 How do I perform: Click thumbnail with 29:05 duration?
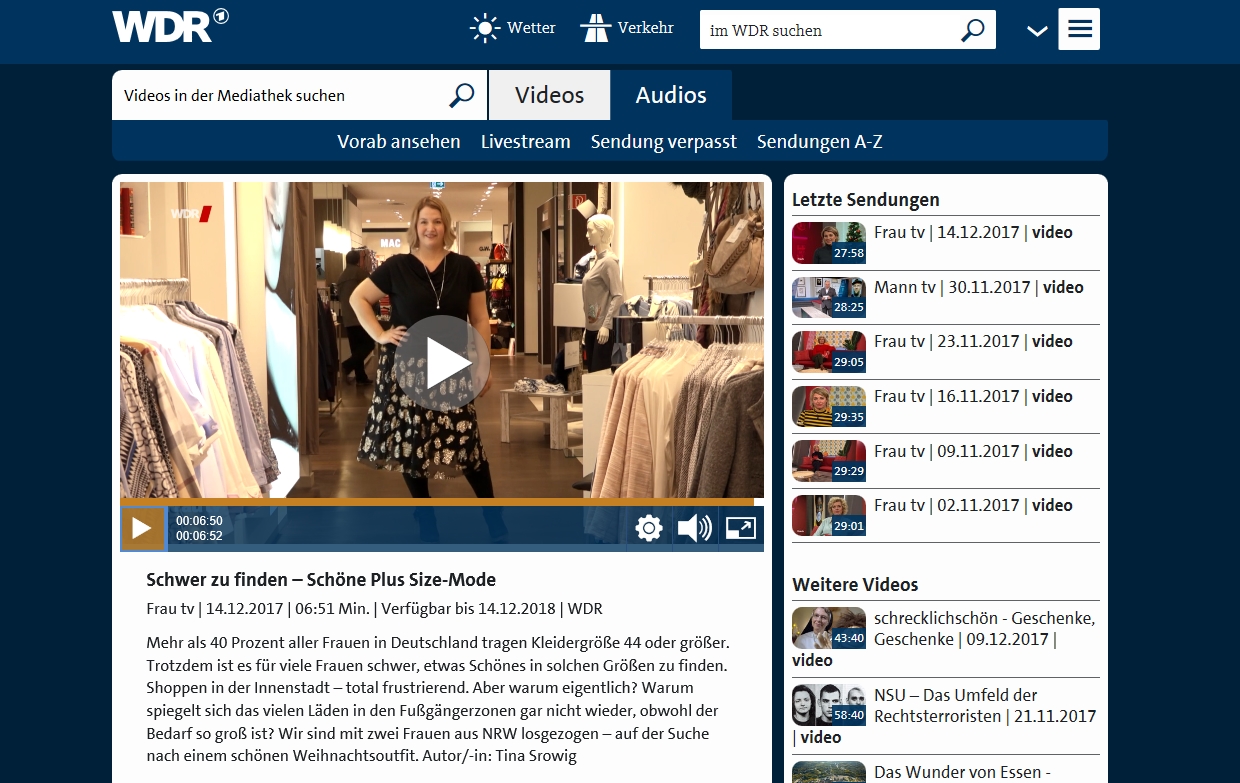click(829, 352)
